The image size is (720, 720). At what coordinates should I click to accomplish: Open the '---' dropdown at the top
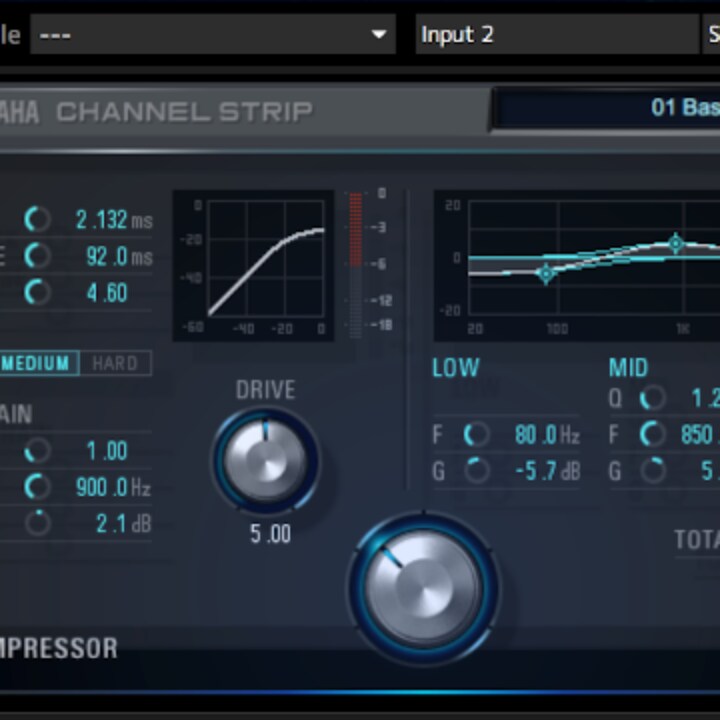(x=211, y=35)
